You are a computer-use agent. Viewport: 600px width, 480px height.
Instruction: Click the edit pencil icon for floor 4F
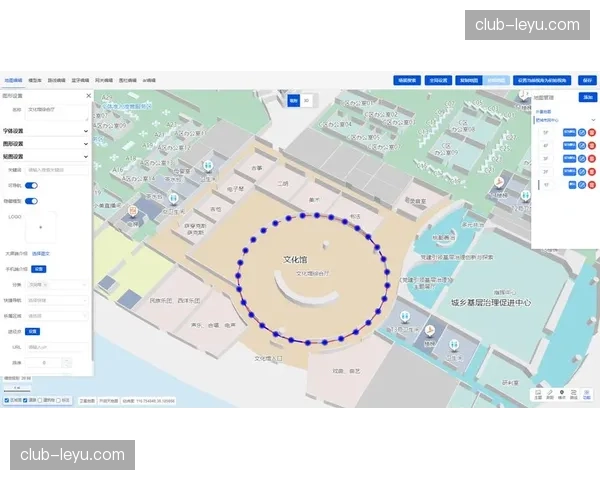pos(582,145)
